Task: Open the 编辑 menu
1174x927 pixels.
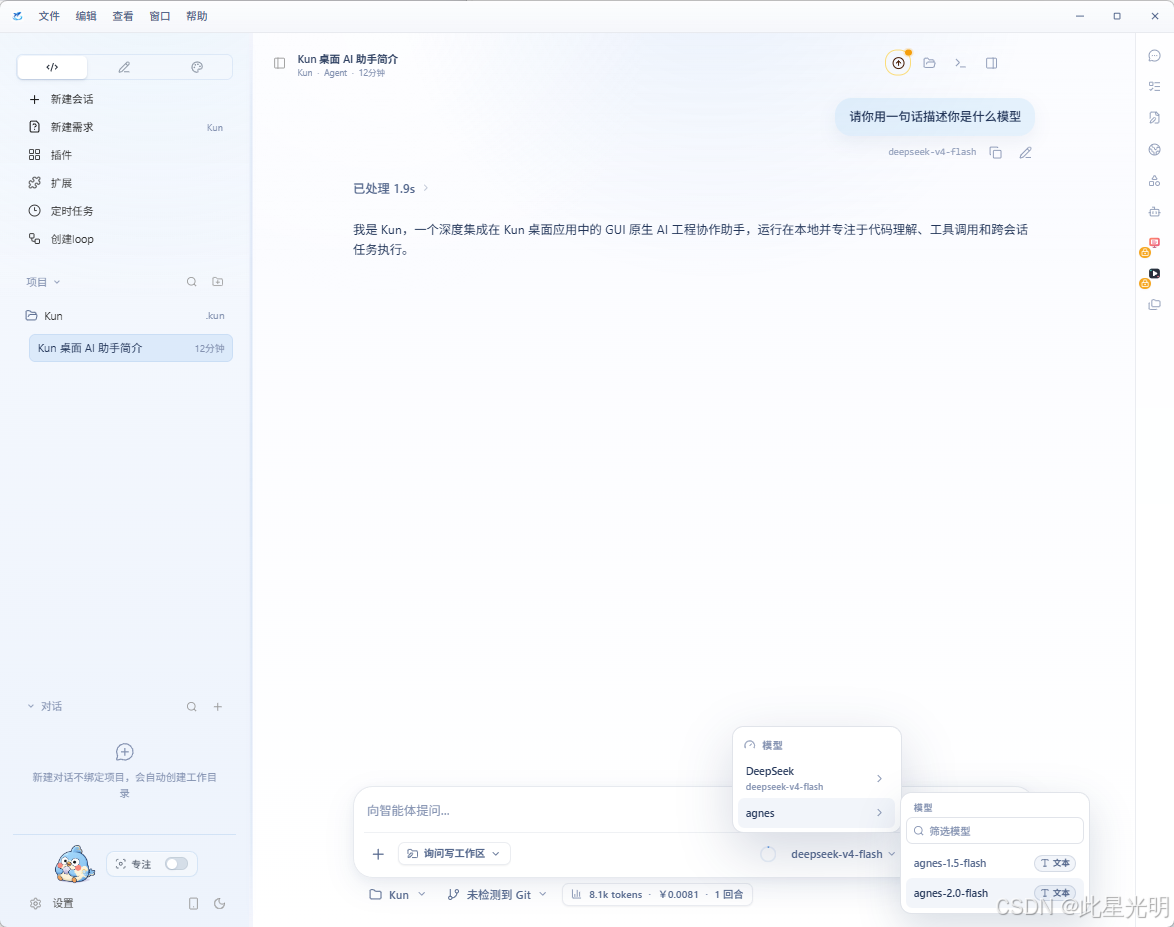Action: click(x=86, y=16)
